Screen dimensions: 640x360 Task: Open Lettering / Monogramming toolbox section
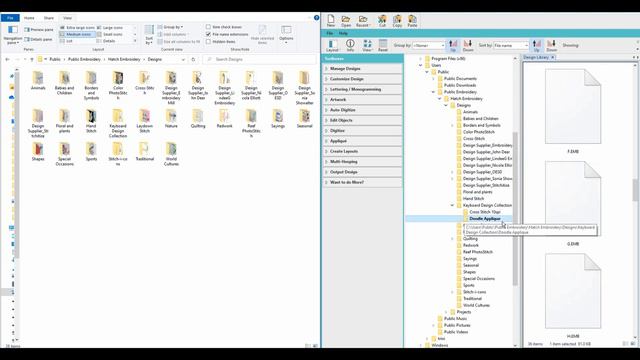point(362,89)
